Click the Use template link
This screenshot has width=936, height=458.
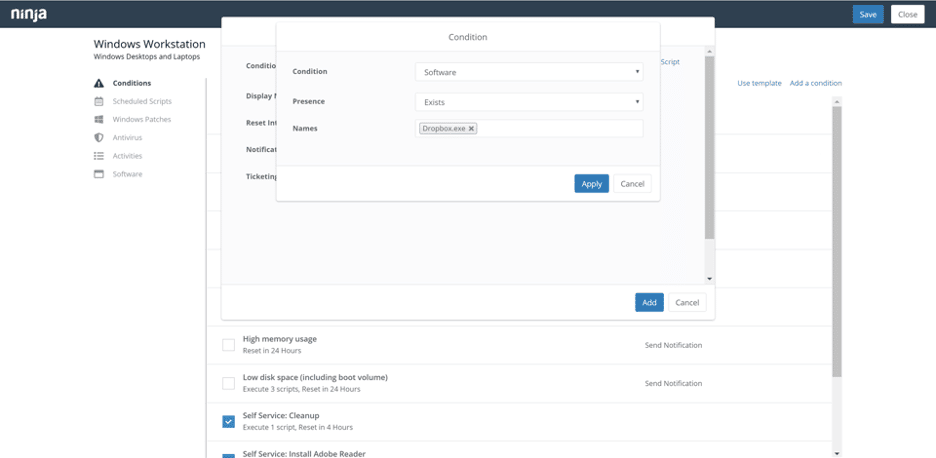click(759, 83)
